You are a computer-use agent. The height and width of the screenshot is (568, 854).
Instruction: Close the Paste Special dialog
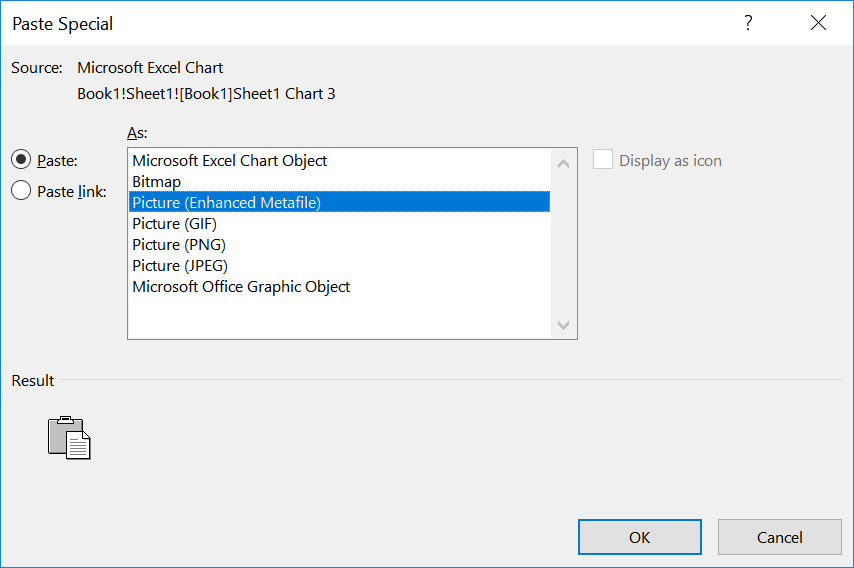[x=819, y=23]
